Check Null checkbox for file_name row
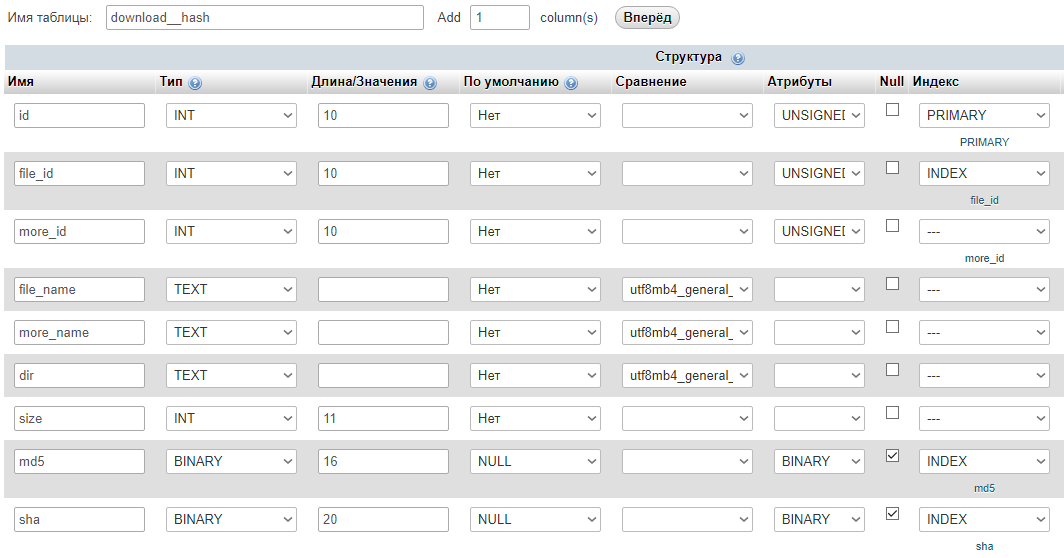This screenshot has width=1064, height=558. (893, 284)
